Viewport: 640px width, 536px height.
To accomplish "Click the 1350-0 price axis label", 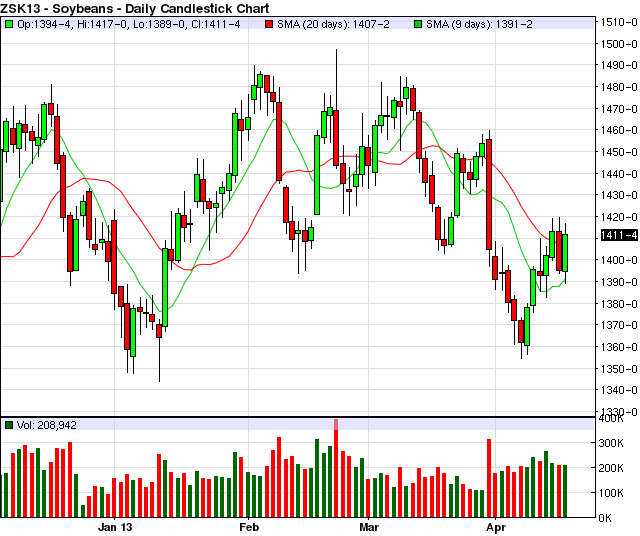I will click(619, 369).
